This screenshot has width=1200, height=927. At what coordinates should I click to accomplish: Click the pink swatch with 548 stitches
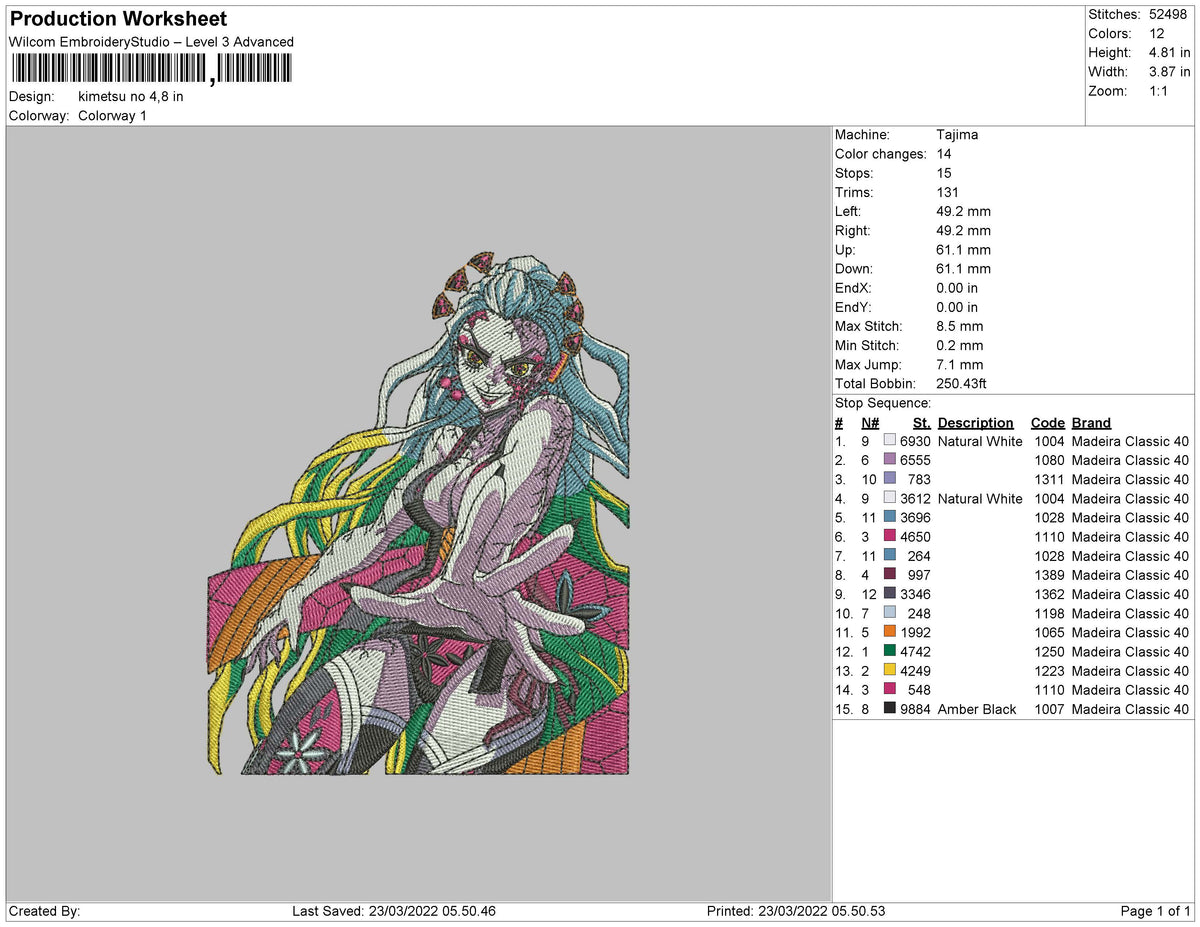point(890,690)
